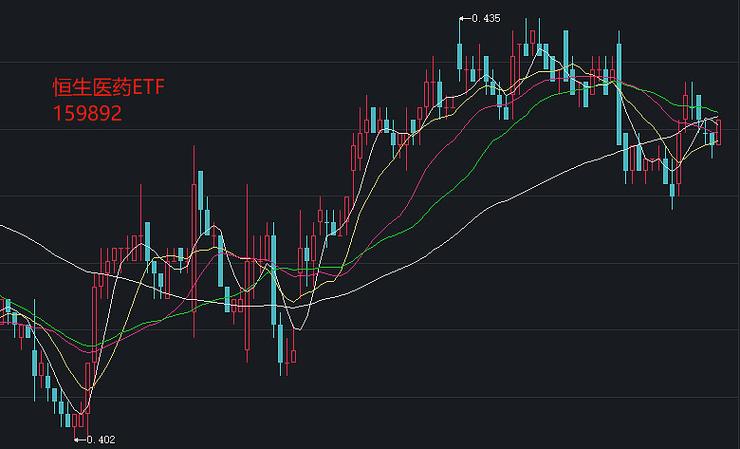
Task: Click the white short-term line's deep dip mid-chart
Action: pyautogui.click(x=295, y=326)
